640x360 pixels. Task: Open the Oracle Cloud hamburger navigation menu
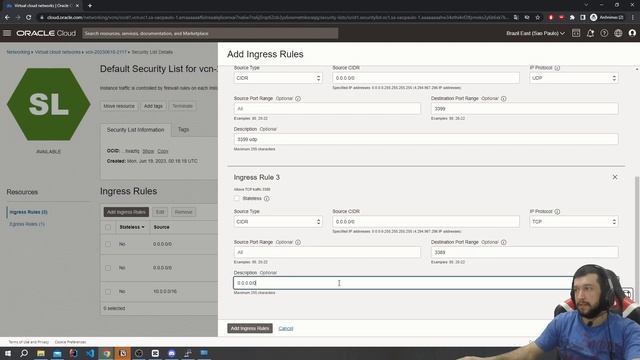coord(7,33)
